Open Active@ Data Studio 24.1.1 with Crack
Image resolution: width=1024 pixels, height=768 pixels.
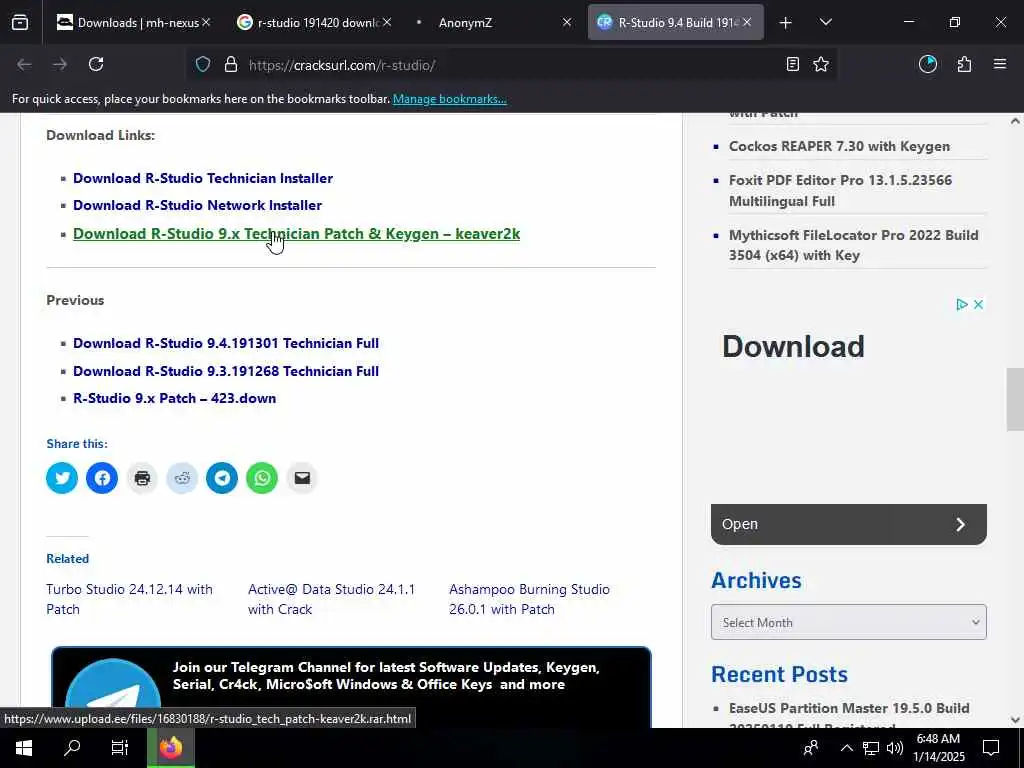pos(331,599)
